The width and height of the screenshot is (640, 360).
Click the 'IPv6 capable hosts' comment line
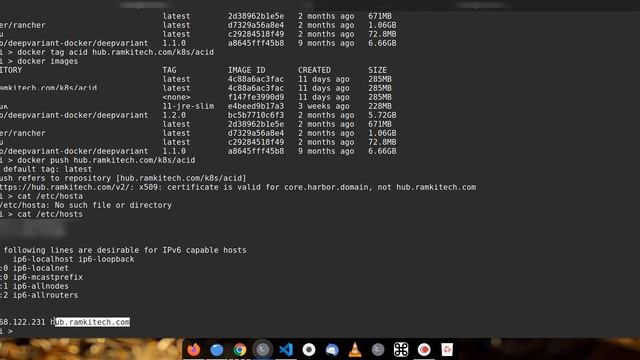coord(124,250)
